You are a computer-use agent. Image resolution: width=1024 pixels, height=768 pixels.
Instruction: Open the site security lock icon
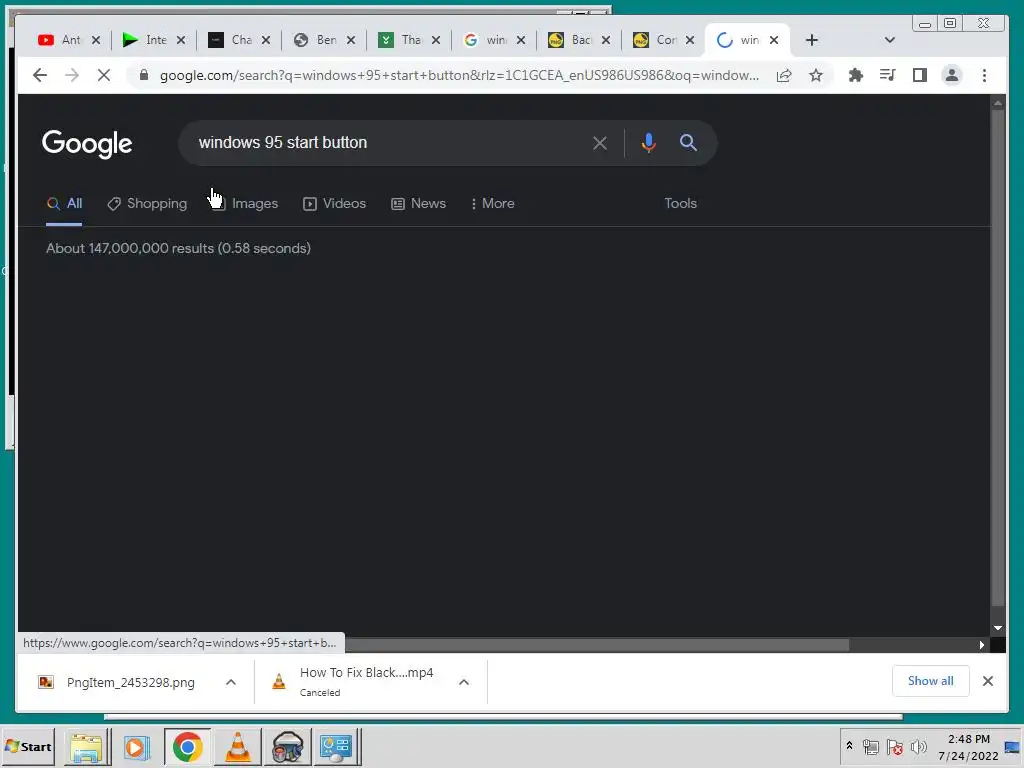coord(144,75)
